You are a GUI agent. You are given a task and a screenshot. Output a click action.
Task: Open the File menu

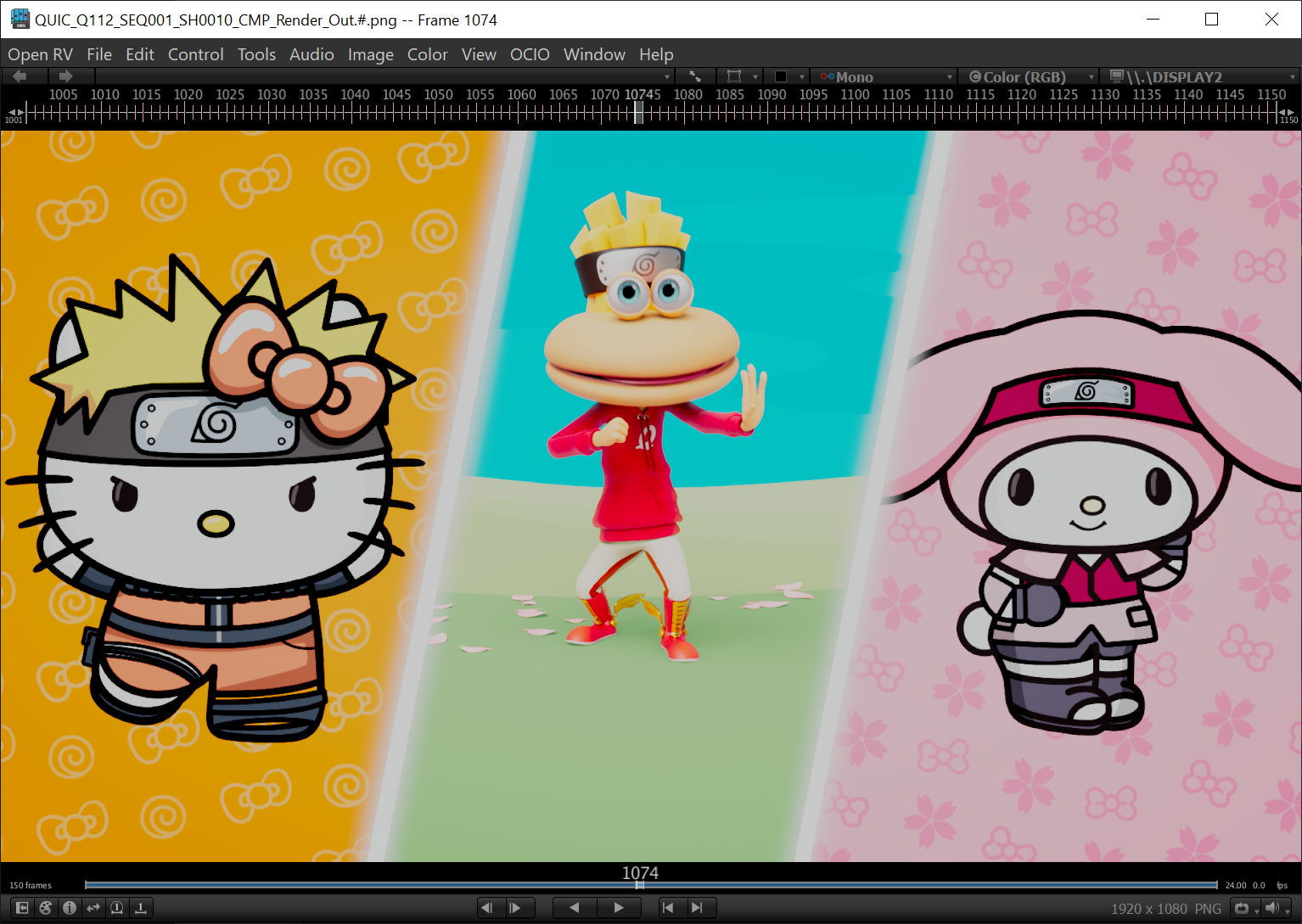coord(99,54)
